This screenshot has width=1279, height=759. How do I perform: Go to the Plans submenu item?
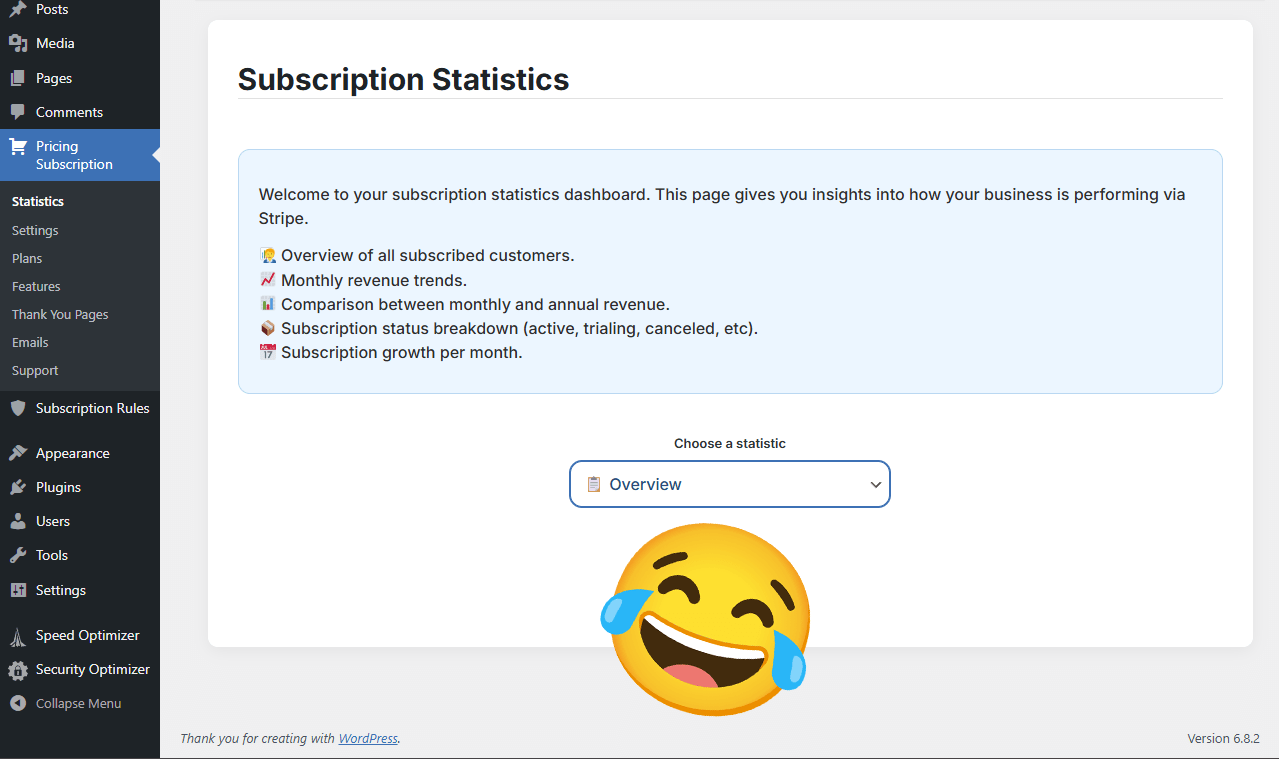(27, 258)
